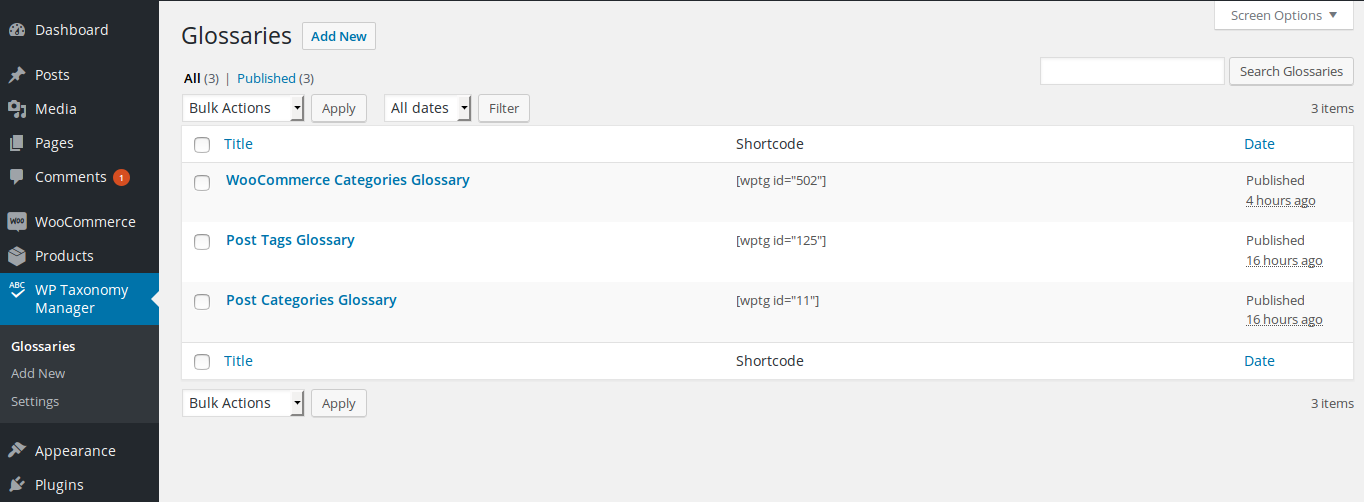Screen dimensions: 1364x502
Task: Focus the glossaries search text field
Action: (1132, 71)
